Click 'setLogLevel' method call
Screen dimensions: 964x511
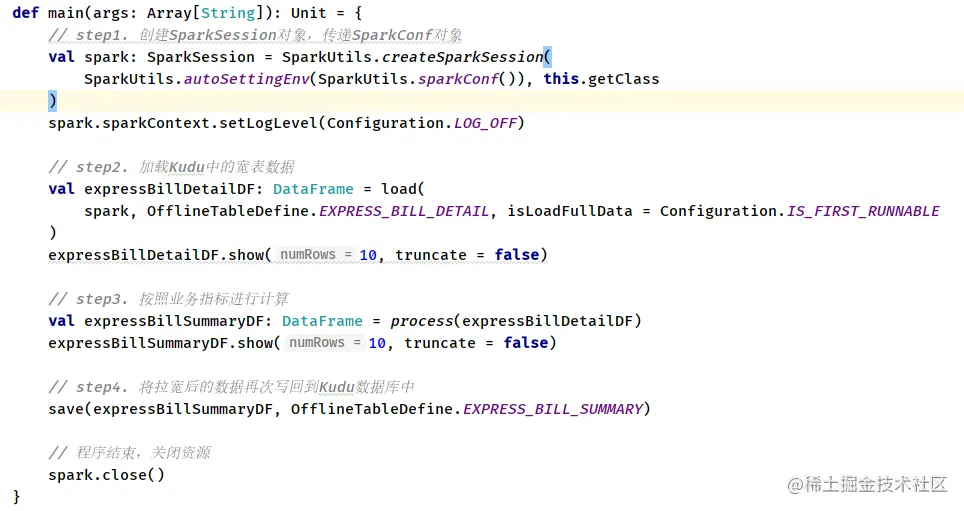click(269, 123)
